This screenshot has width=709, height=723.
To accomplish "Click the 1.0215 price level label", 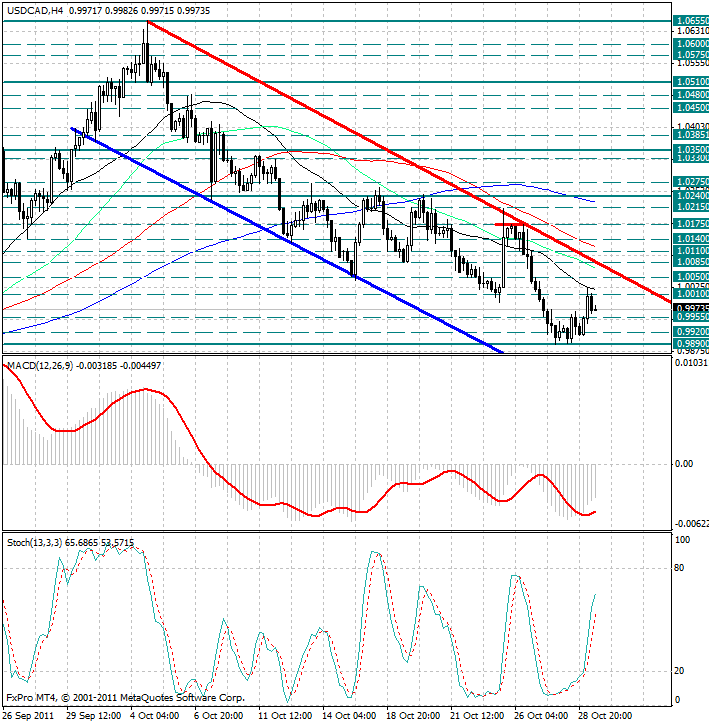I will pos(691,207).
